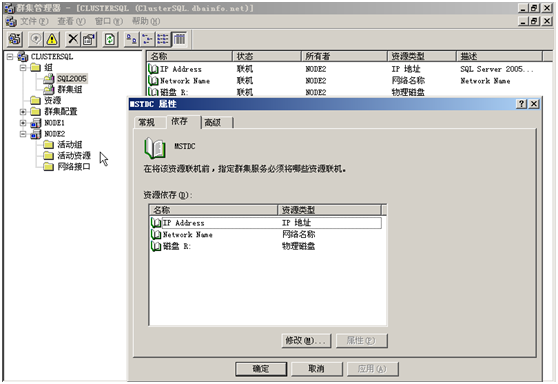Click 名称 header in dependency list
The height and width of the screenshot is (384, 558).
pos(213,210)
